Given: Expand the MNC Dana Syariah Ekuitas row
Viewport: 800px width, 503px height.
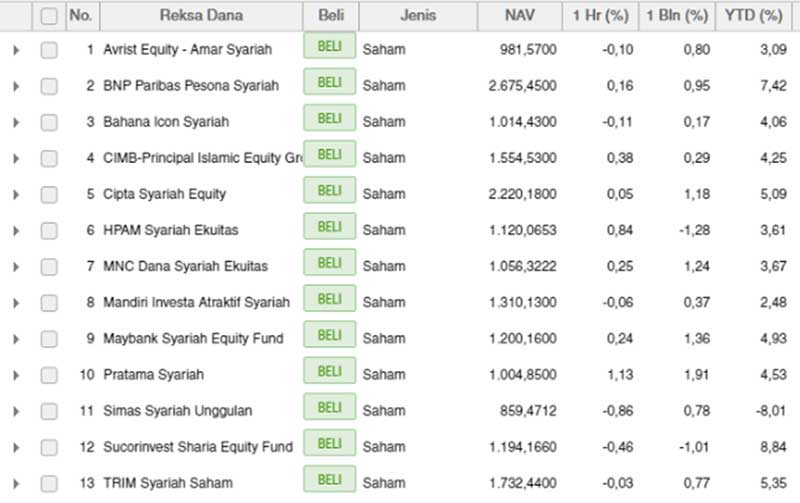Looking at the screenshot, I should coord(16,267).
